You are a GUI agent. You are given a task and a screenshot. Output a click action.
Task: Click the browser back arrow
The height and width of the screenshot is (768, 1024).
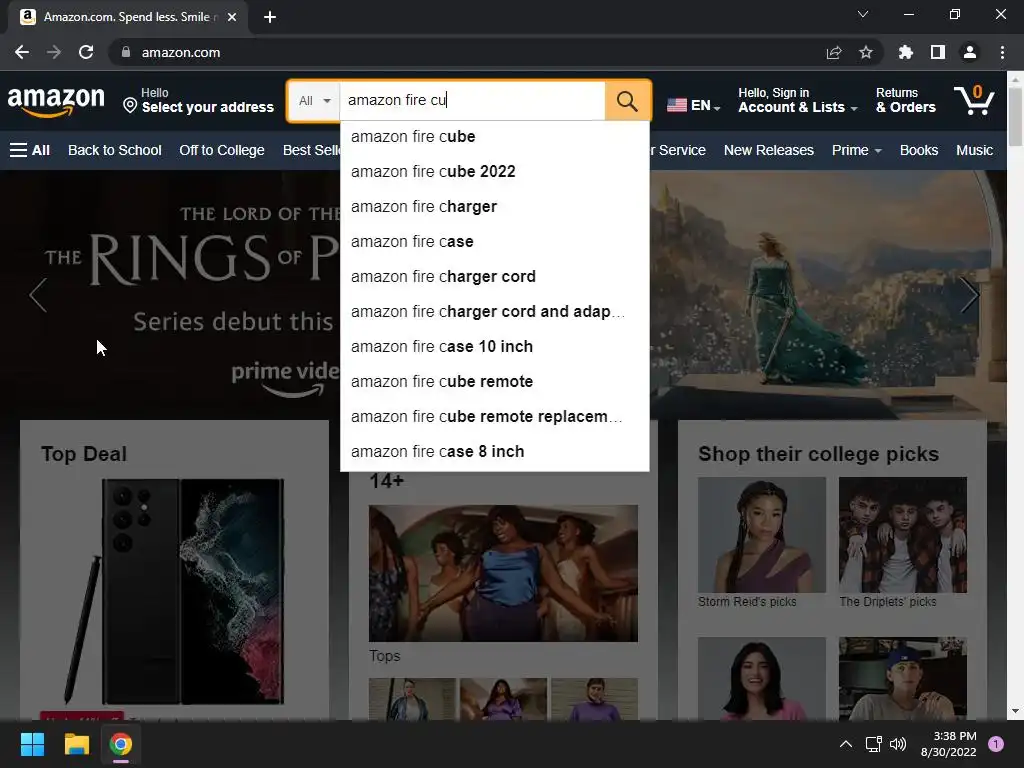22,52
